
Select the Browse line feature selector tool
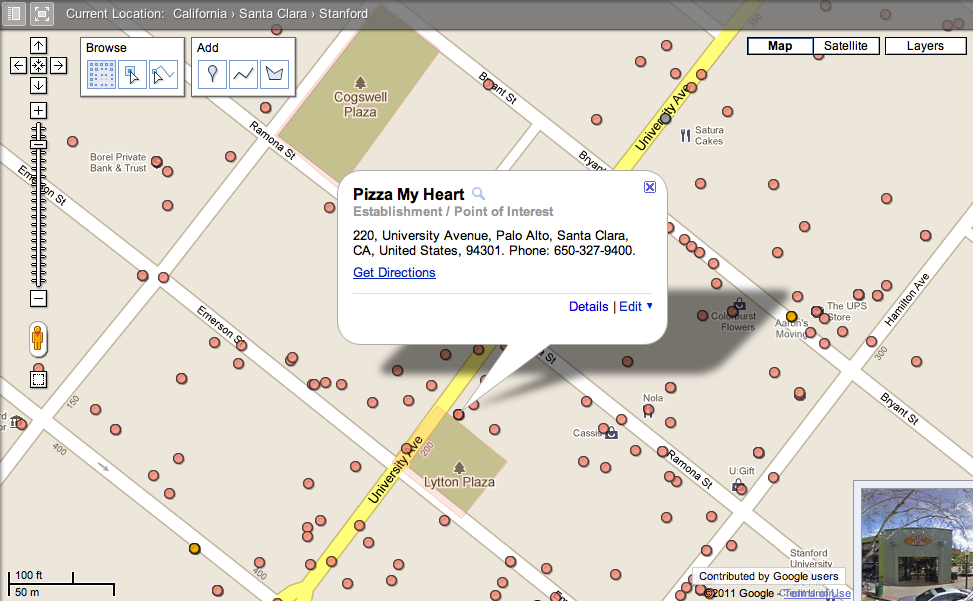(x=163, y=75)
